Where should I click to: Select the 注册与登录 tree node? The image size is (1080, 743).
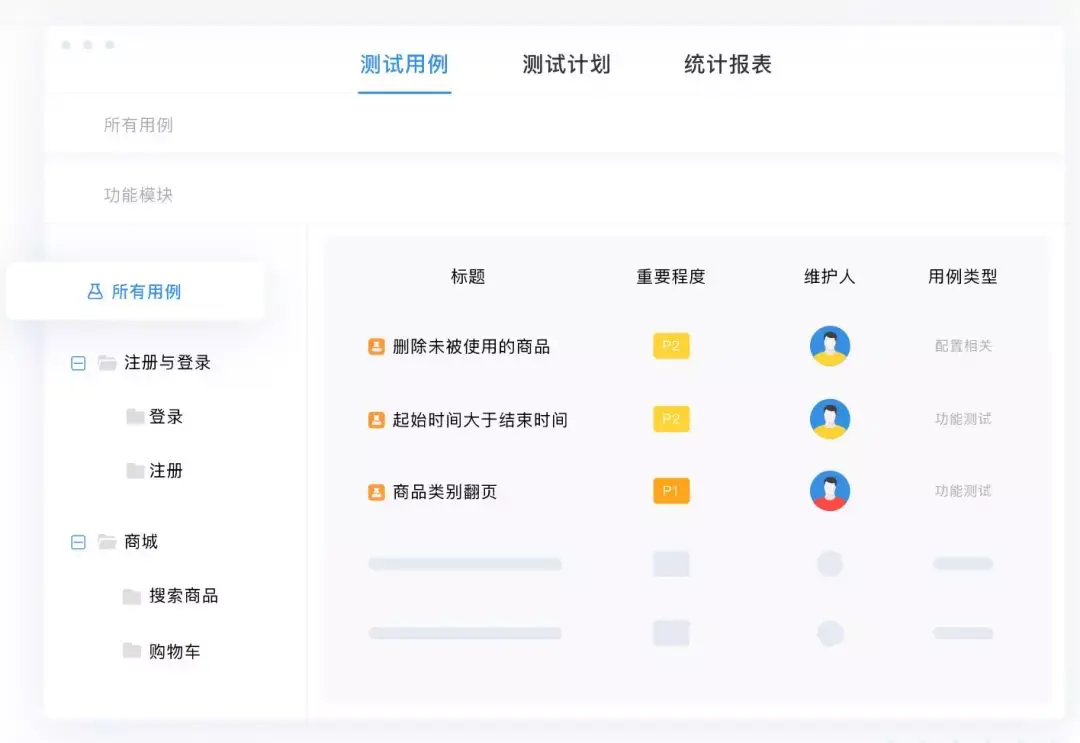167,362
